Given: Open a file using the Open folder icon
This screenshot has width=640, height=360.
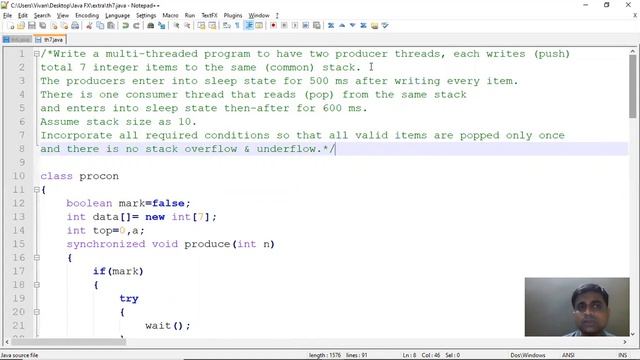Looking at the screenshot, I should point(21,26).
